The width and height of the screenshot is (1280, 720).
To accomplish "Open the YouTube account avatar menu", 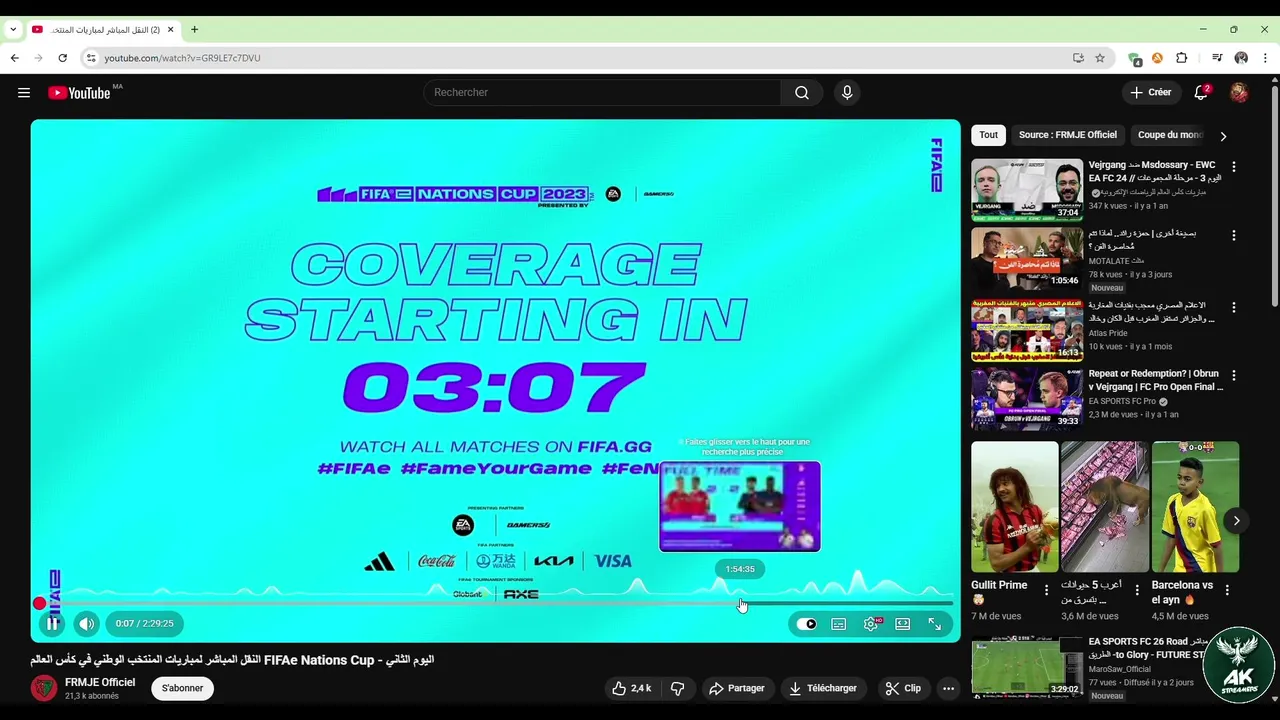I will 1239,93.
